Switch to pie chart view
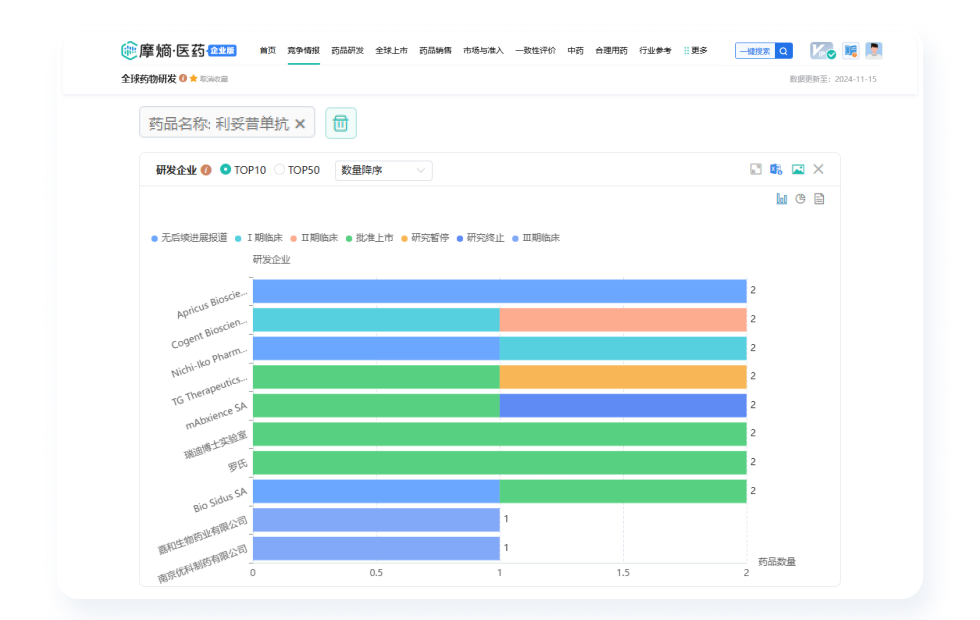The height and width of the screenshot is (620, 980). (801, 199)
